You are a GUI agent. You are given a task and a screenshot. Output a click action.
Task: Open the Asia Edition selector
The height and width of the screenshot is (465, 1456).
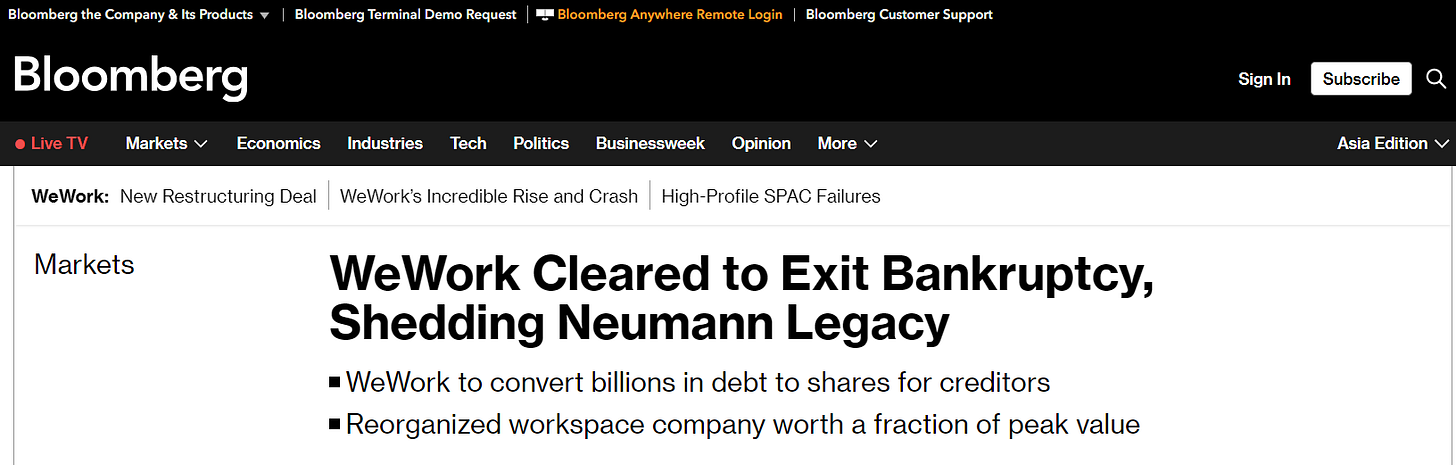pos(1392,143)
